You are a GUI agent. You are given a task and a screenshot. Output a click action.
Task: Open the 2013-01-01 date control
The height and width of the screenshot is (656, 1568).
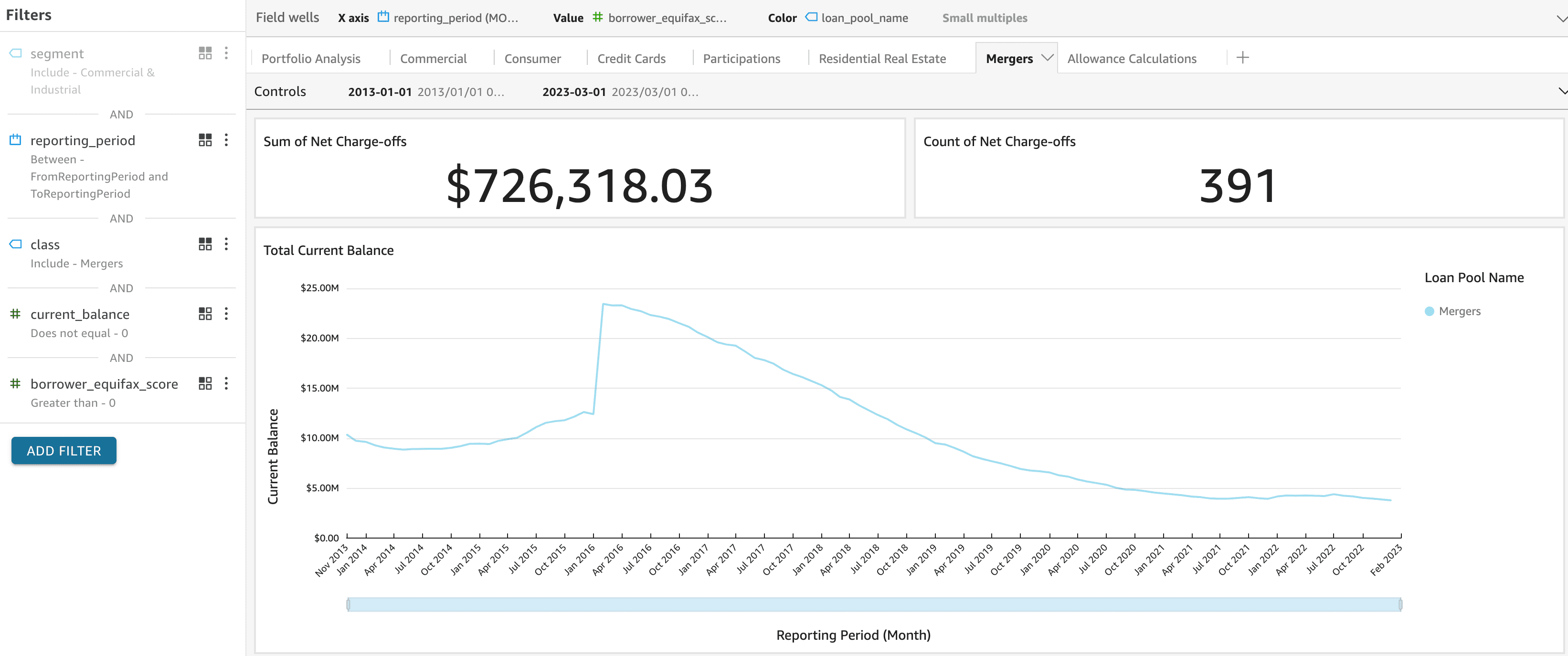pyautogui.click(x=380, y=92)
